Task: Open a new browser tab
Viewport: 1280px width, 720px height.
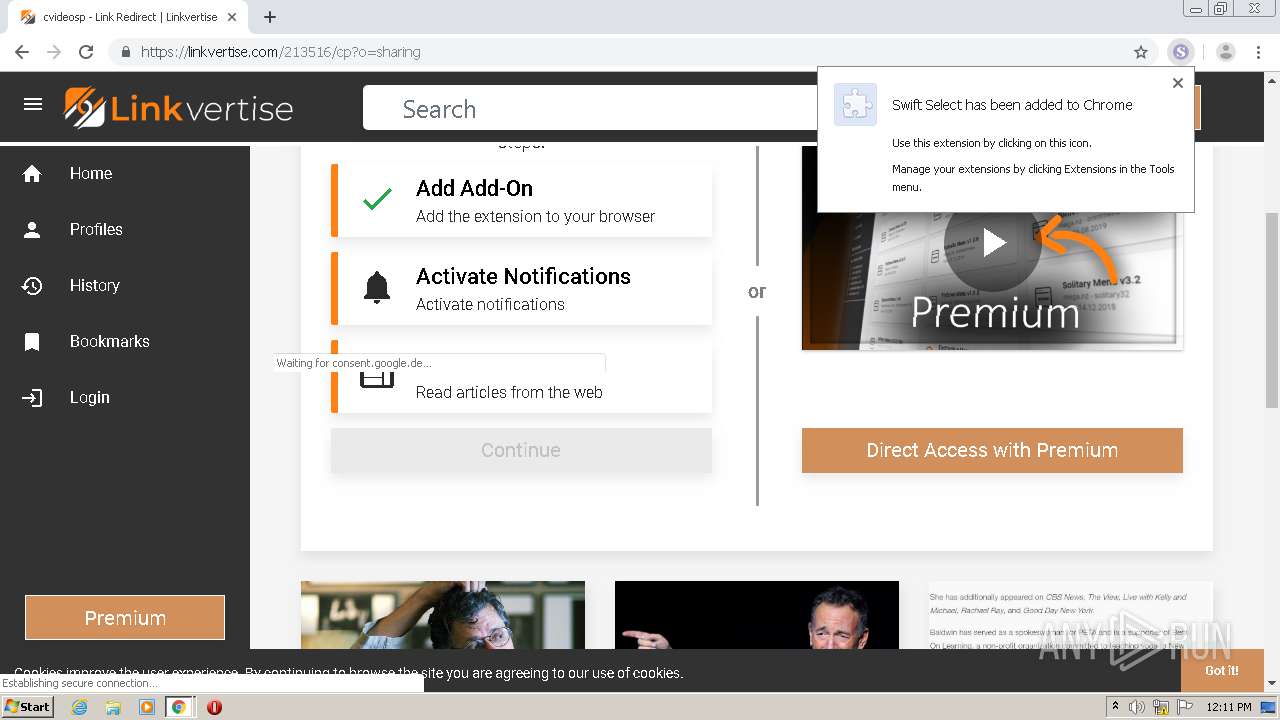Action: point(270,17)
